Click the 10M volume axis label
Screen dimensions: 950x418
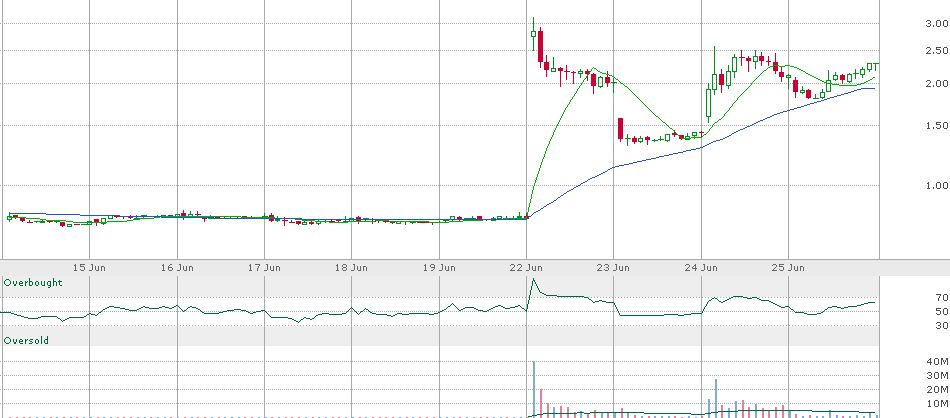[939, 404]
